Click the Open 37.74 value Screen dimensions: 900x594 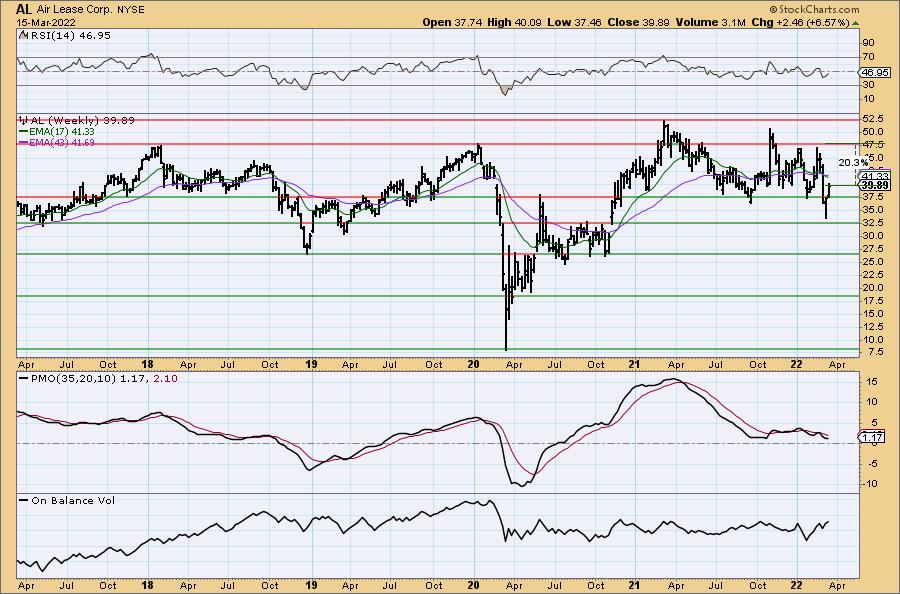(452, 22)
